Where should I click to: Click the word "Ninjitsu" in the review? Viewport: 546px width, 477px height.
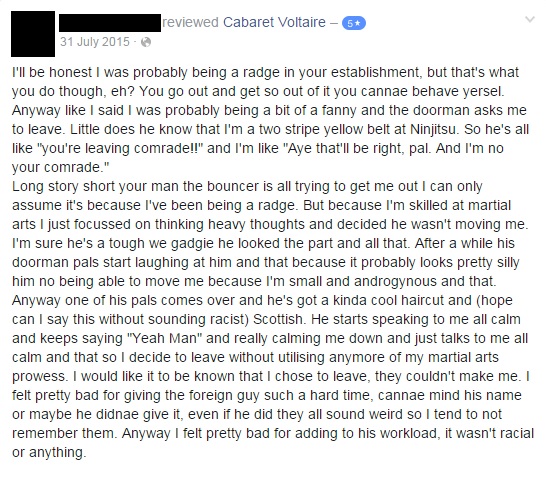(433, 130)
